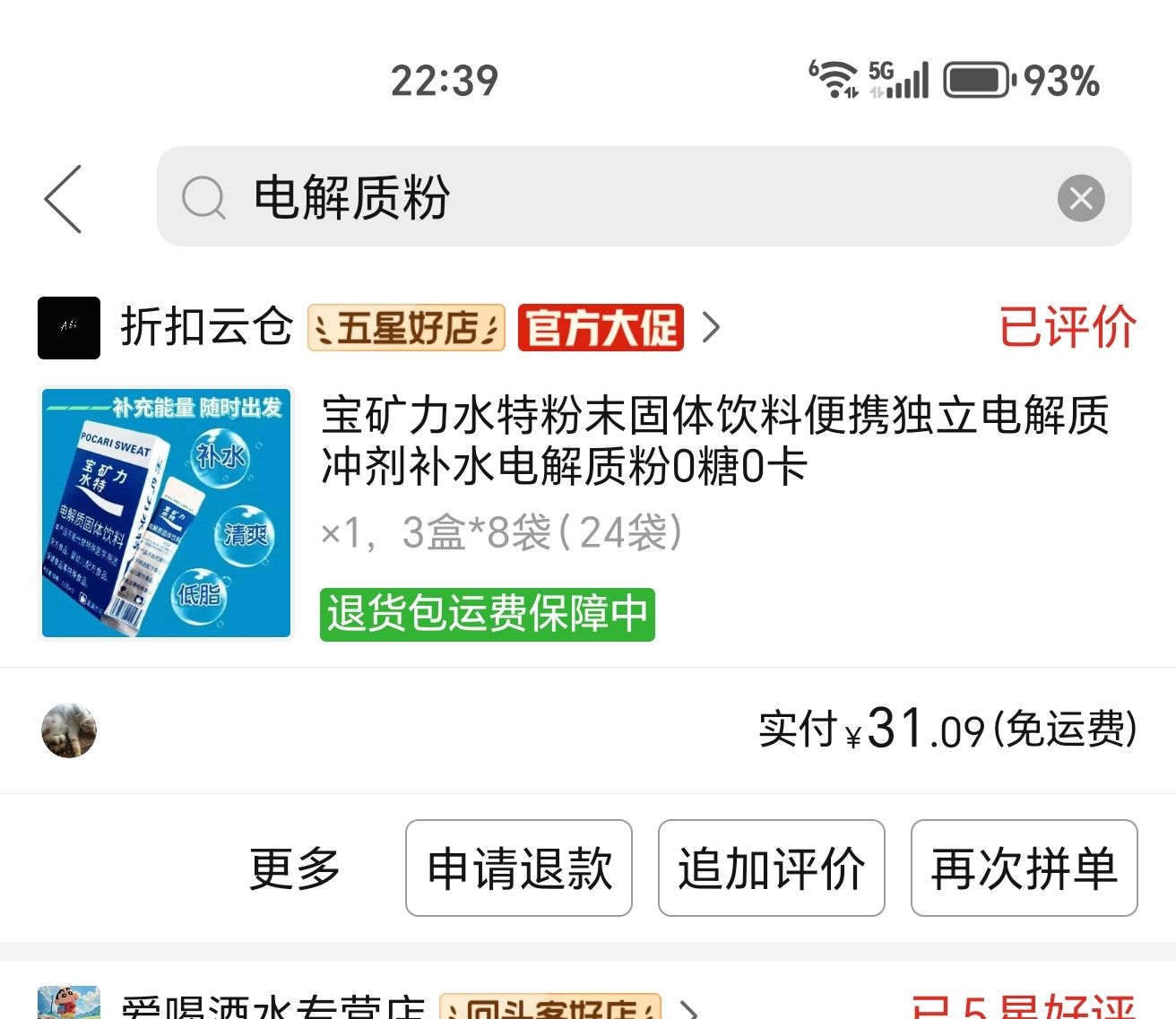Expand store page via chevron arrow

point(712,328)
